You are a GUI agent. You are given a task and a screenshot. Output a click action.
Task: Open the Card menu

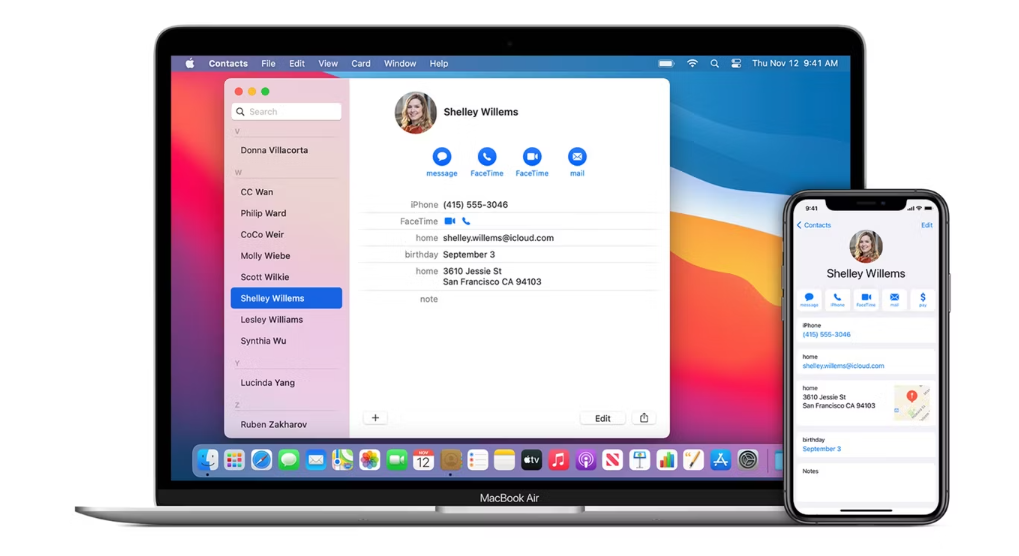pos(360,64)
